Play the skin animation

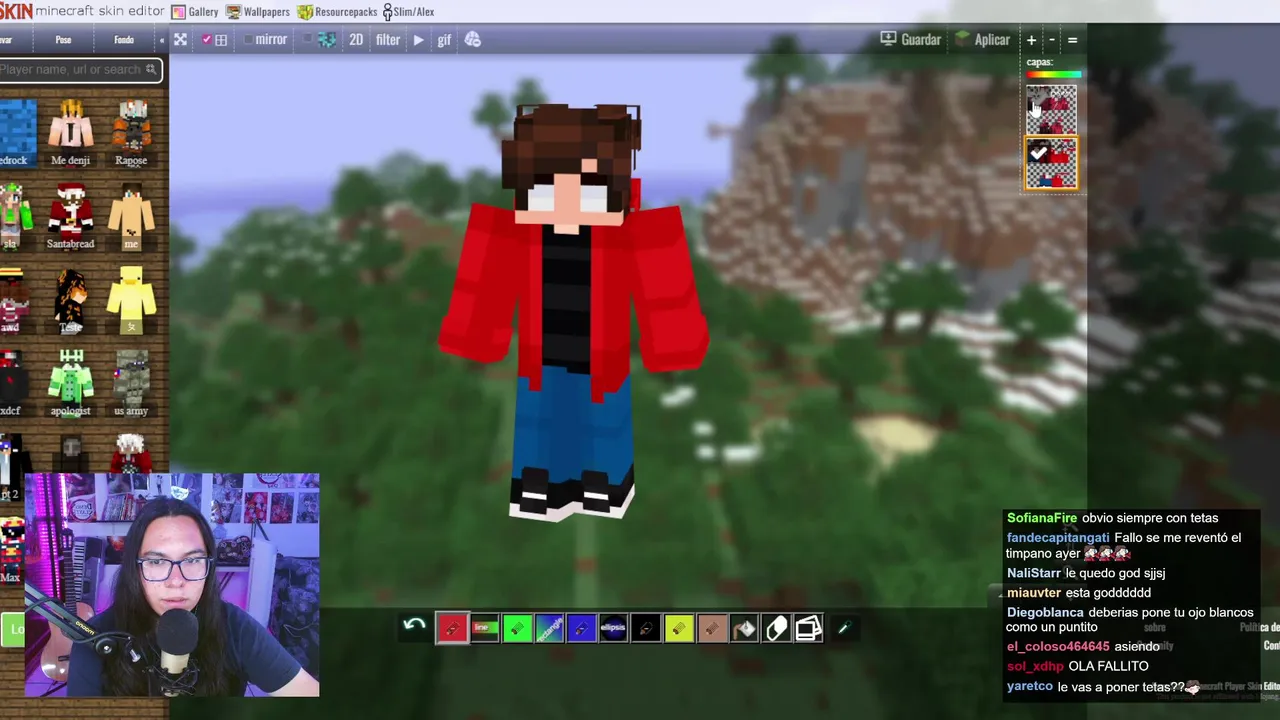coord(418,40)
